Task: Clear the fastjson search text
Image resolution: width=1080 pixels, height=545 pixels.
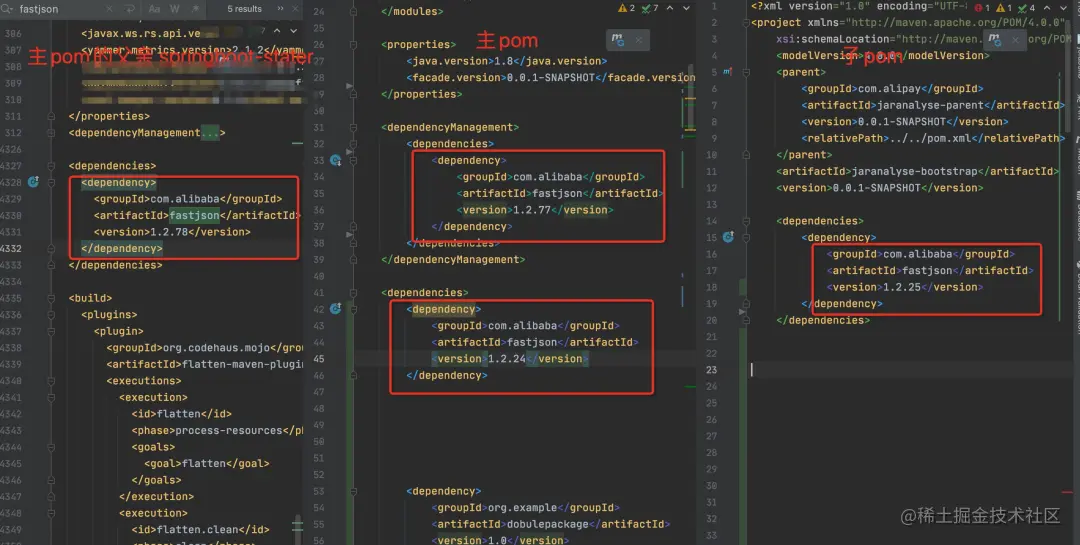Action: 110,9
